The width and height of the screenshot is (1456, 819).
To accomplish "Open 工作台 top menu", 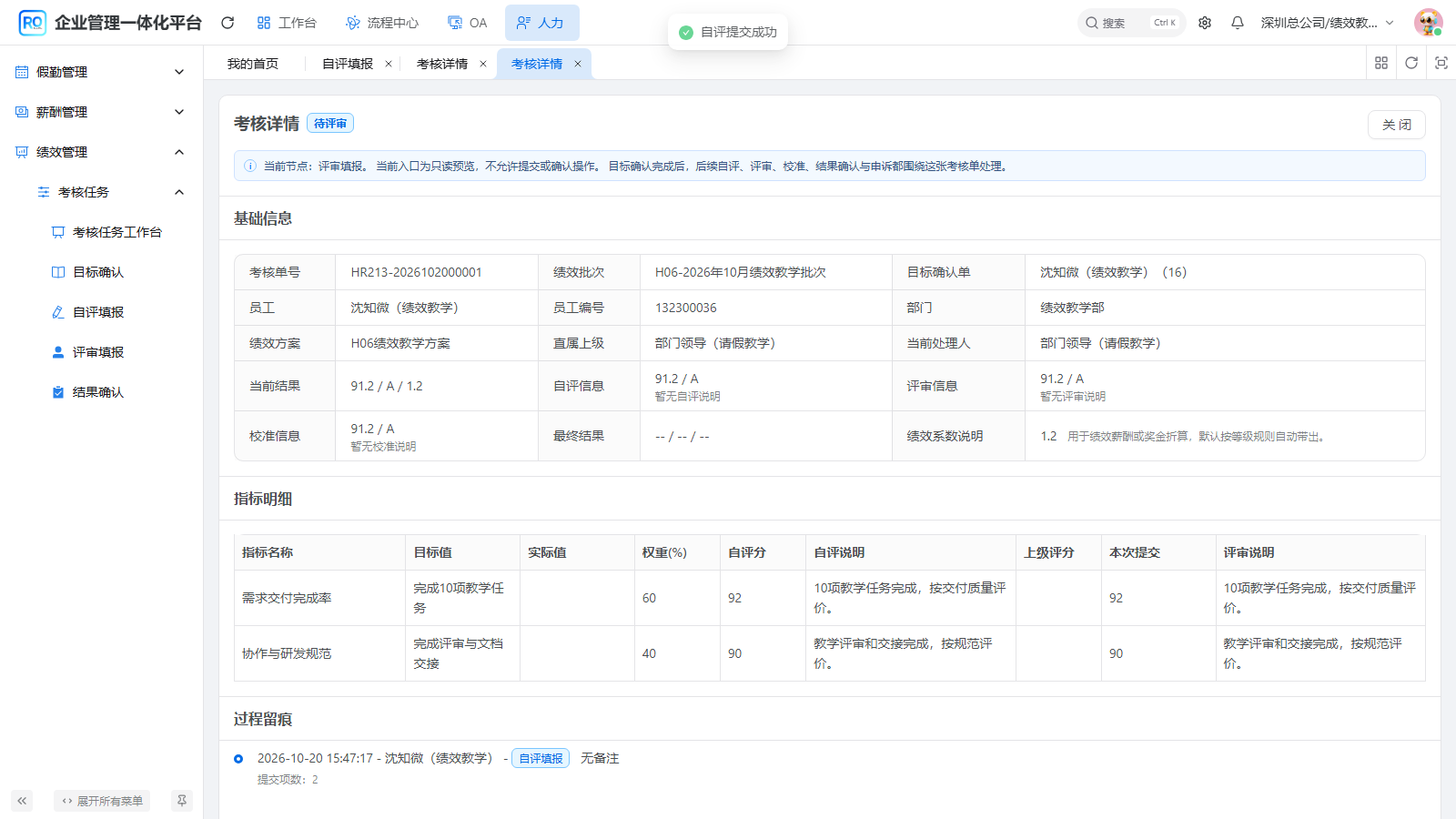I will 287,23.
